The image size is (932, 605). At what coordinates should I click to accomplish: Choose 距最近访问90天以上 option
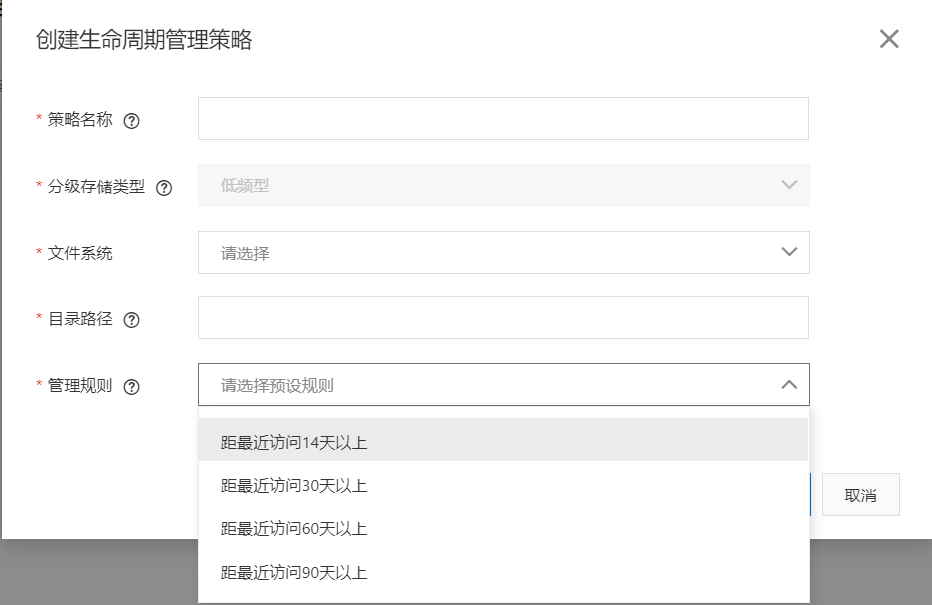click(294, 573)
